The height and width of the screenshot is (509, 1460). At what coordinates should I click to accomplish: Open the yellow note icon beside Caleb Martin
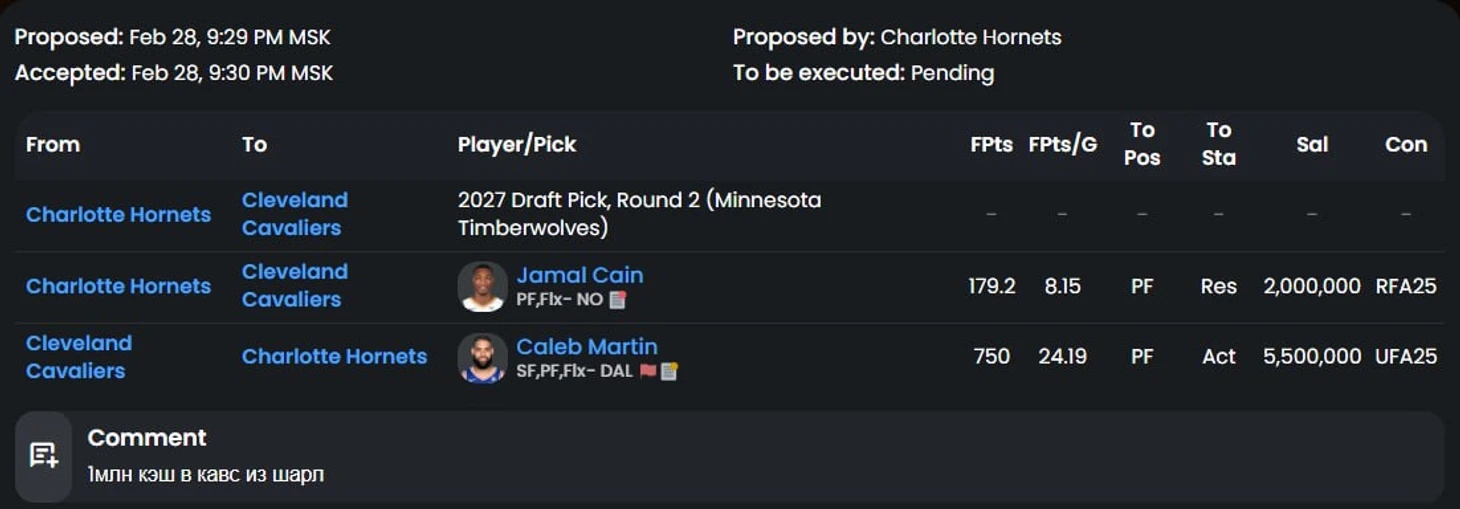click(x=669, y=371)
